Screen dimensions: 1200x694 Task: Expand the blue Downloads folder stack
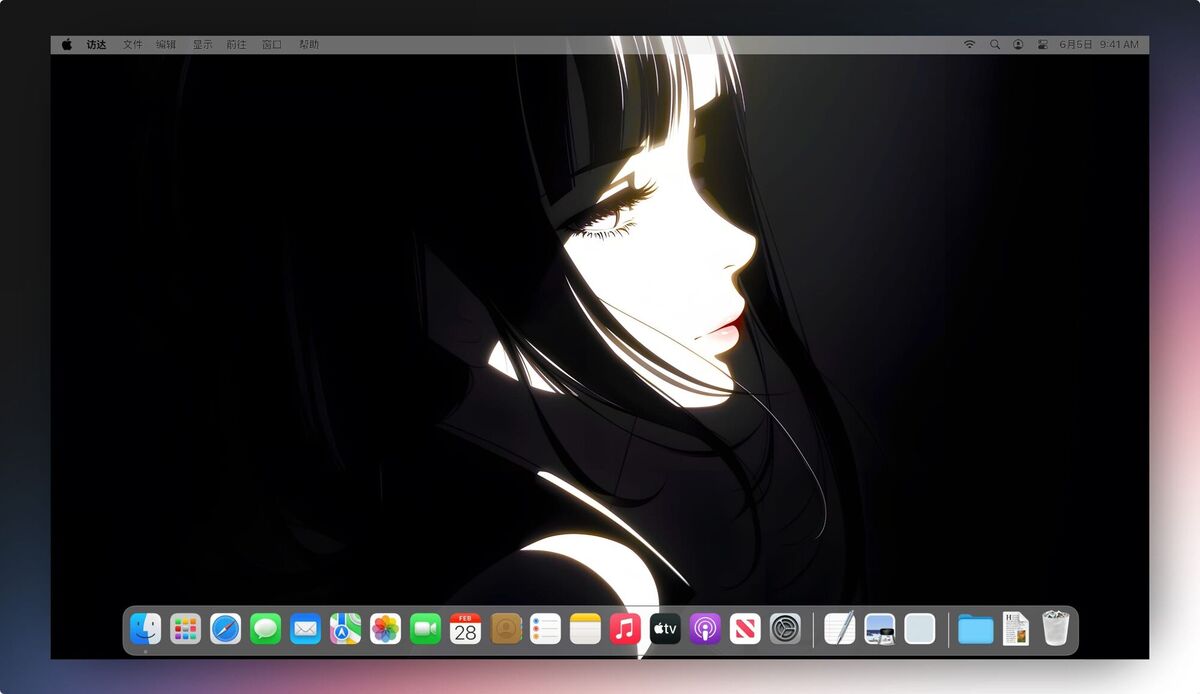[975, 629]
